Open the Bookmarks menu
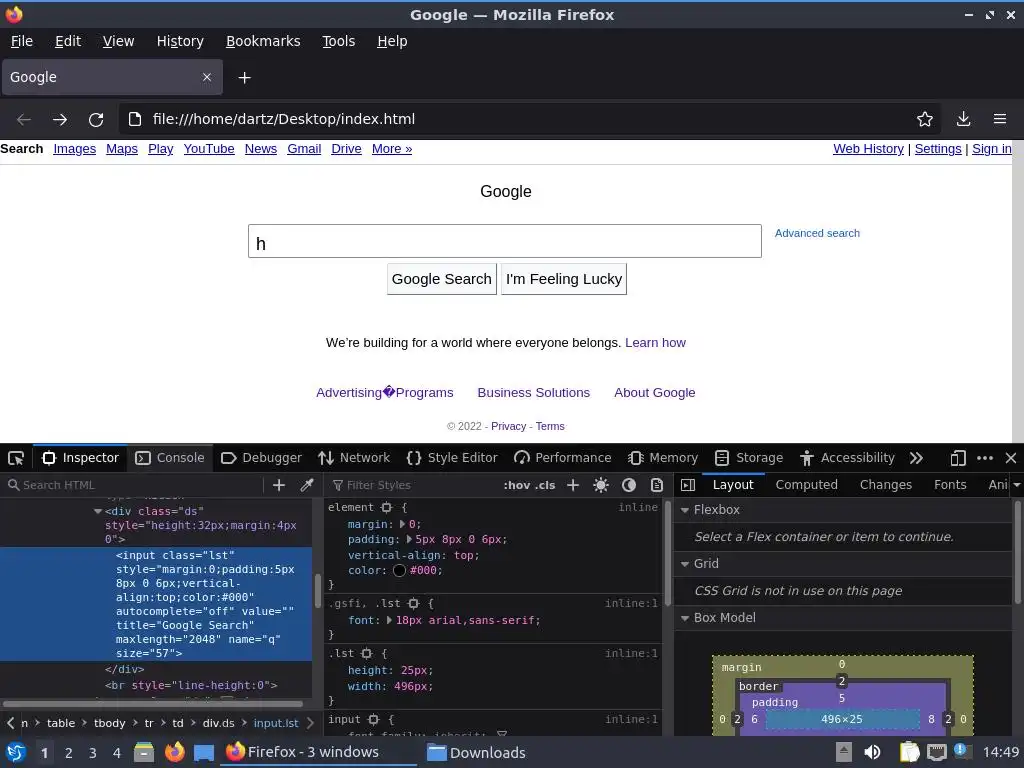The width and height of the screenshot is (1024, 768). tap(263, 41)
